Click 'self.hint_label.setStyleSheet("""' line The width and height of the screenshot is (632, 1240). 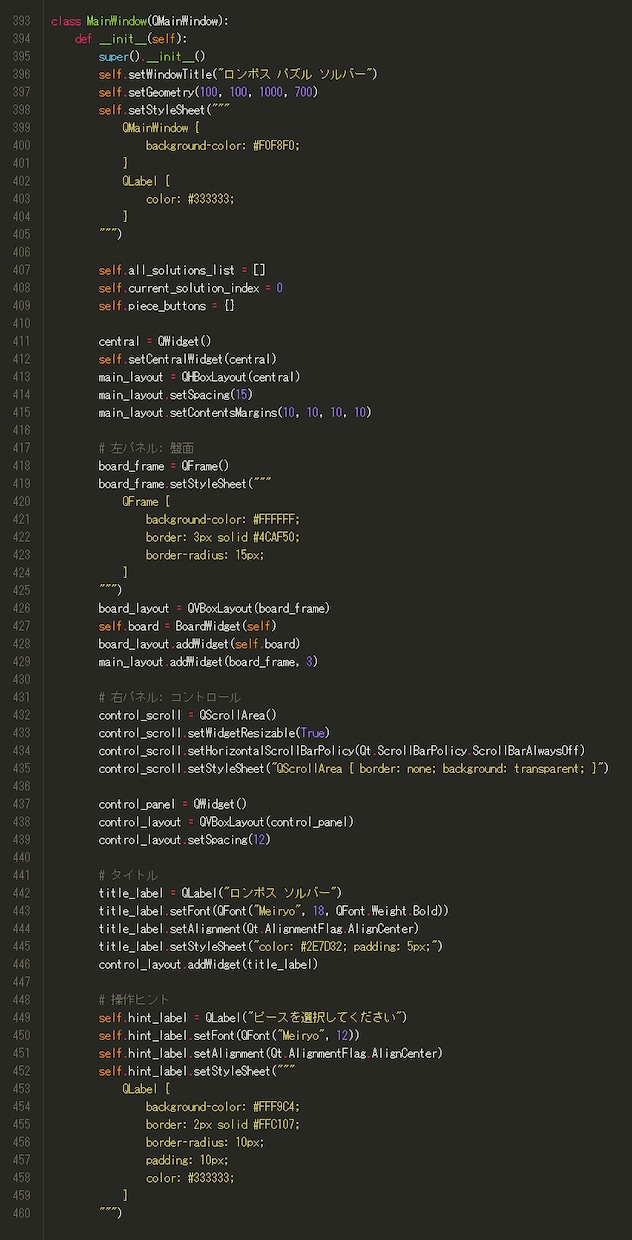point(196,1071)
